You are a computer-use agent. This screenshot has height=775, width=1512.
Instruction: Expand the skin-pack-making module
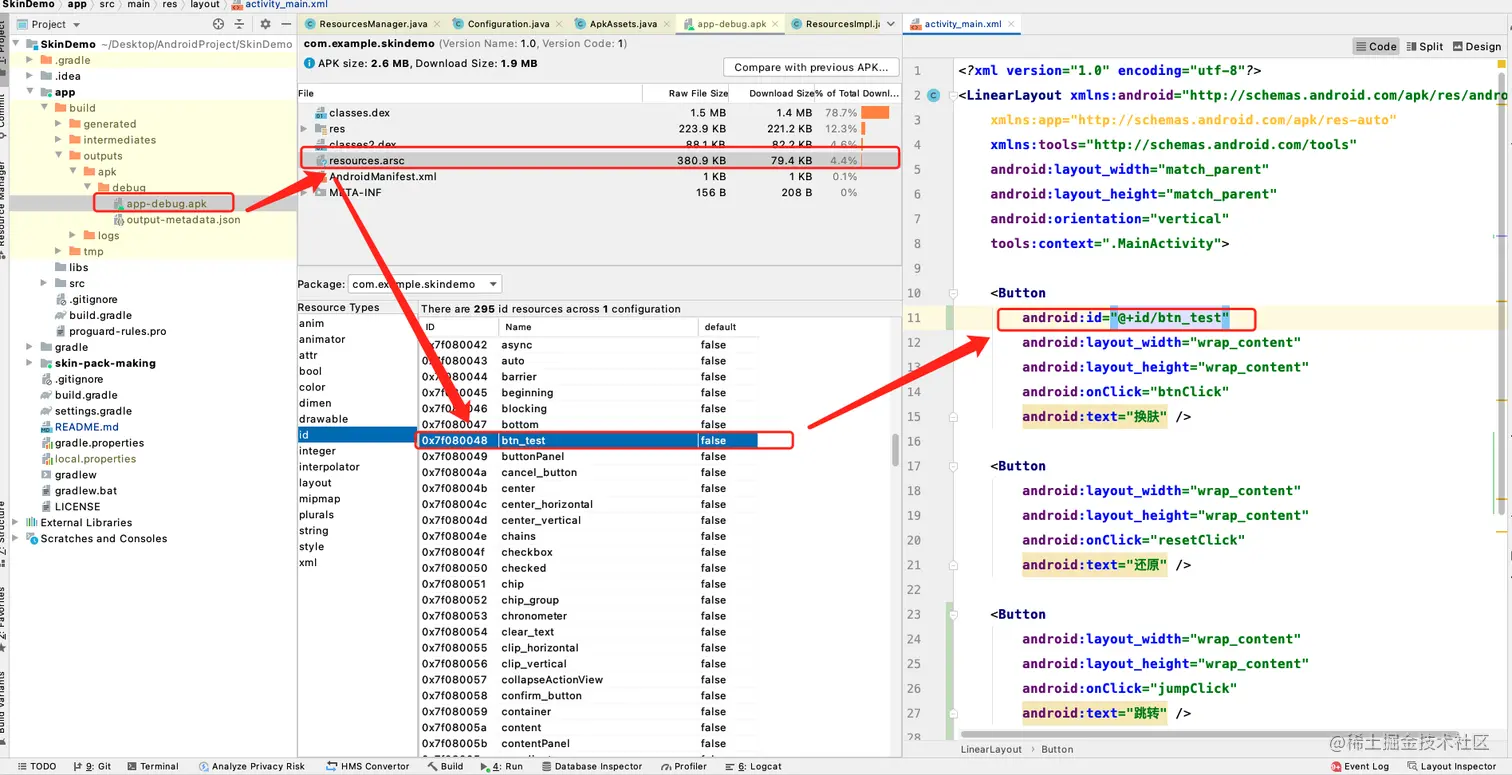coord(30,363)
